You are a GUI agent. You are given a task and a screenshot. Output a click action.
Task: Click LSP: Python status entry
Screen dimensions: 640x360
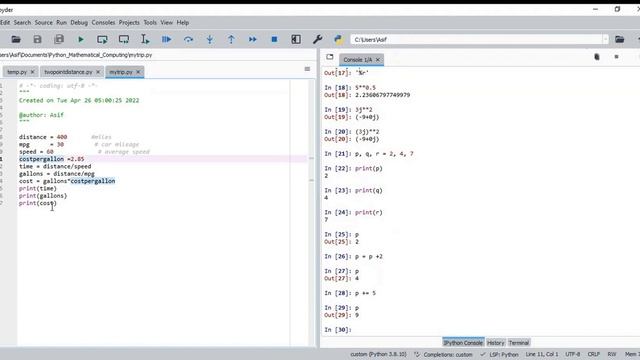500,354
